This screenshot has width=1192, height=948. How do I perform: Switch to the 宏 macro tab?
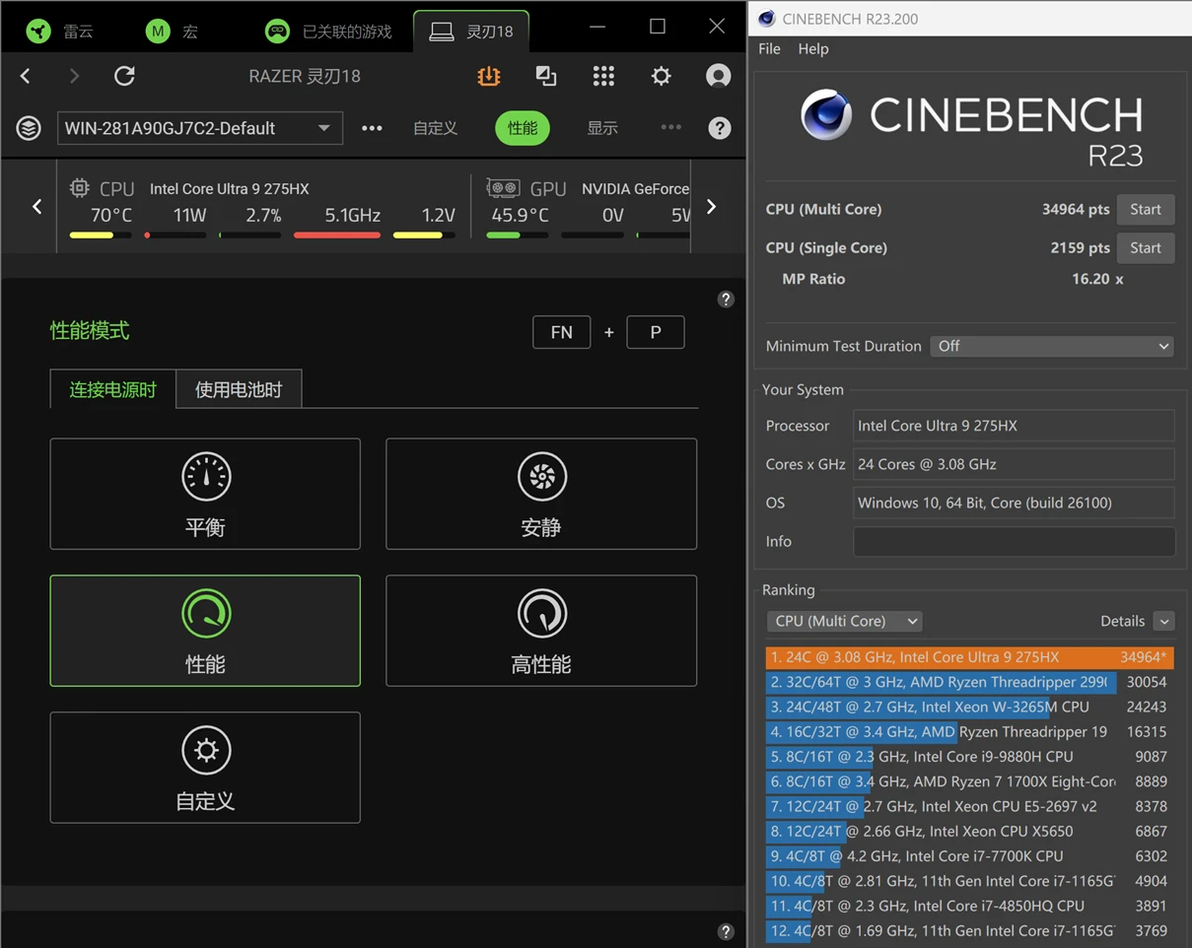(172, 31)
